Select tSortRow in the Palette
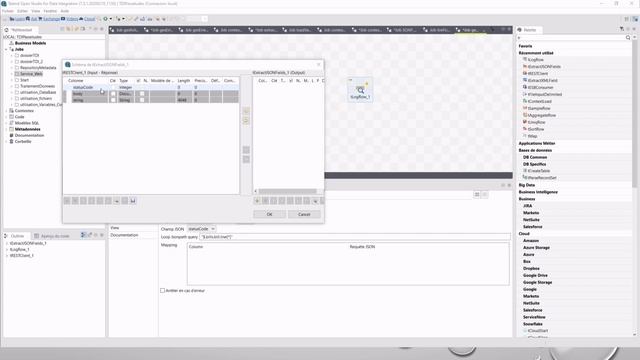640x360 pixels. pyautogui.click(x=535, y=129)
